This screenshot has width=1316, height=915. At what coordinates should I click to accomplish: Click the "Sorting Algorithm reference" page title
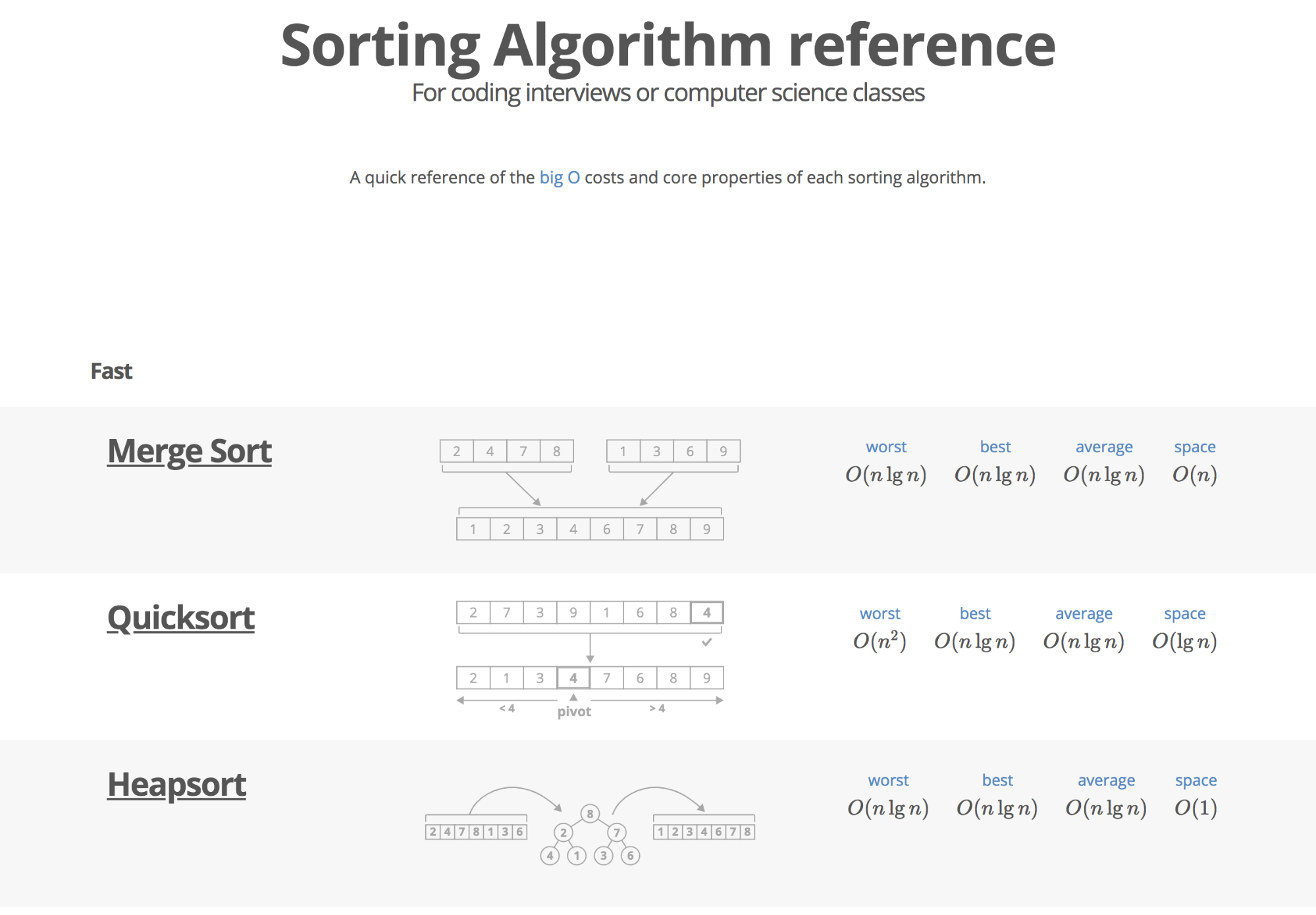[x=668, y=45]
